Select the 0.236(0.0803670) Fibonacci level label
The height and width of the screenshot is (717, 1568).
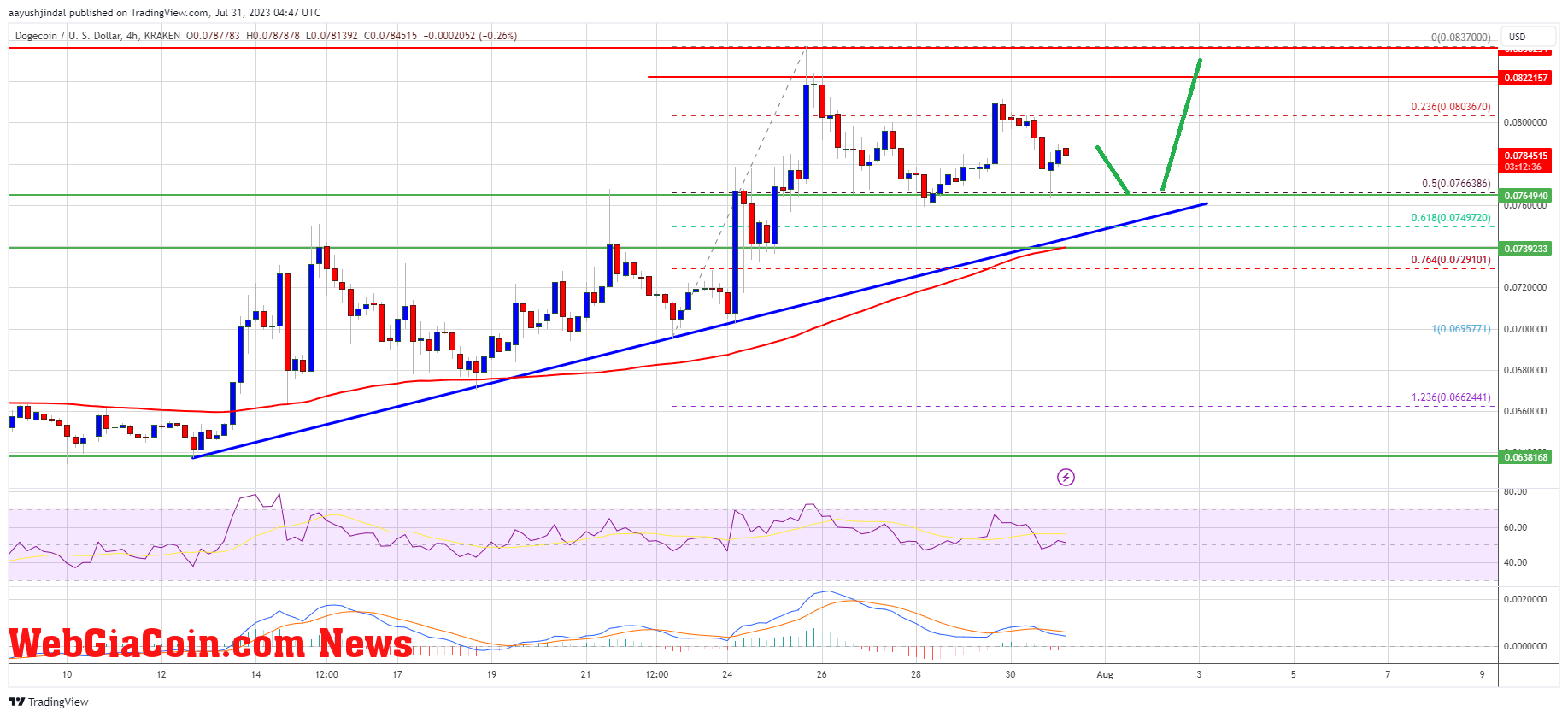click(1451, 107)
